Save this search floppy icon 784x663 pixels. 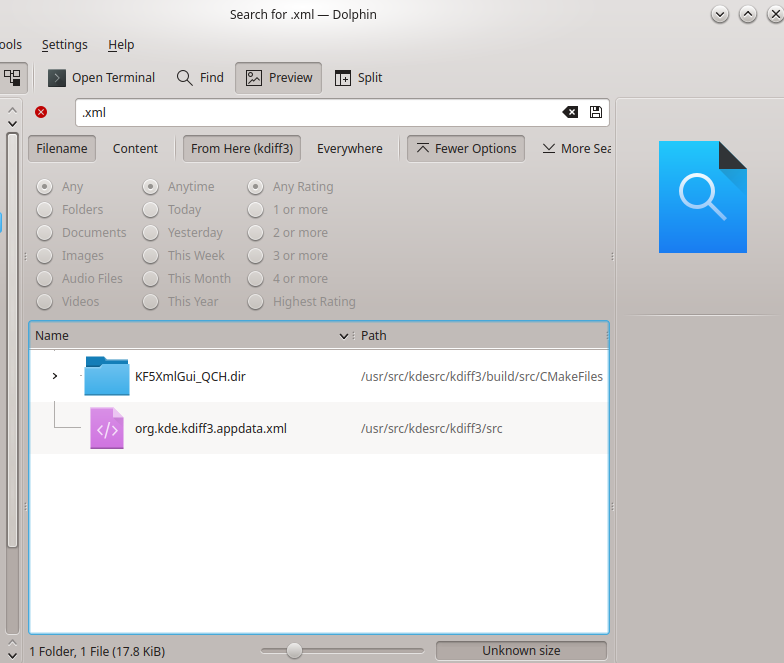point(596,112)
